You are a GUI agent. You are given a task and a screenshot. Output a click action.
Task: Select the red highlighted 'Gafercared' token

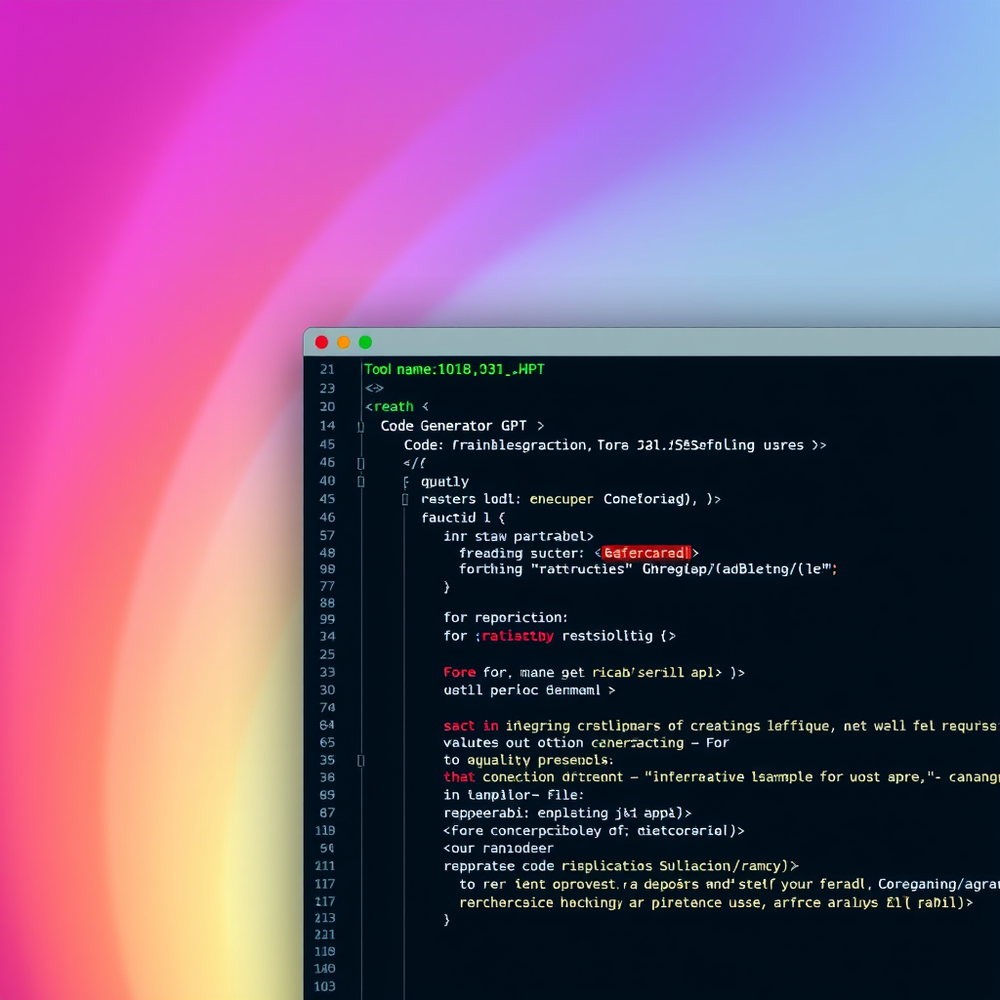pos(646,553)
